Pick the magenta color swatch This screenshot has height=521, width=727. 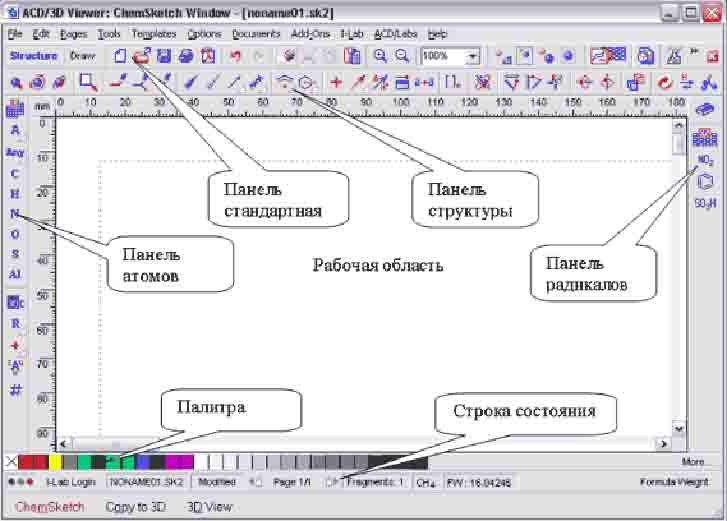coord(179,462)
